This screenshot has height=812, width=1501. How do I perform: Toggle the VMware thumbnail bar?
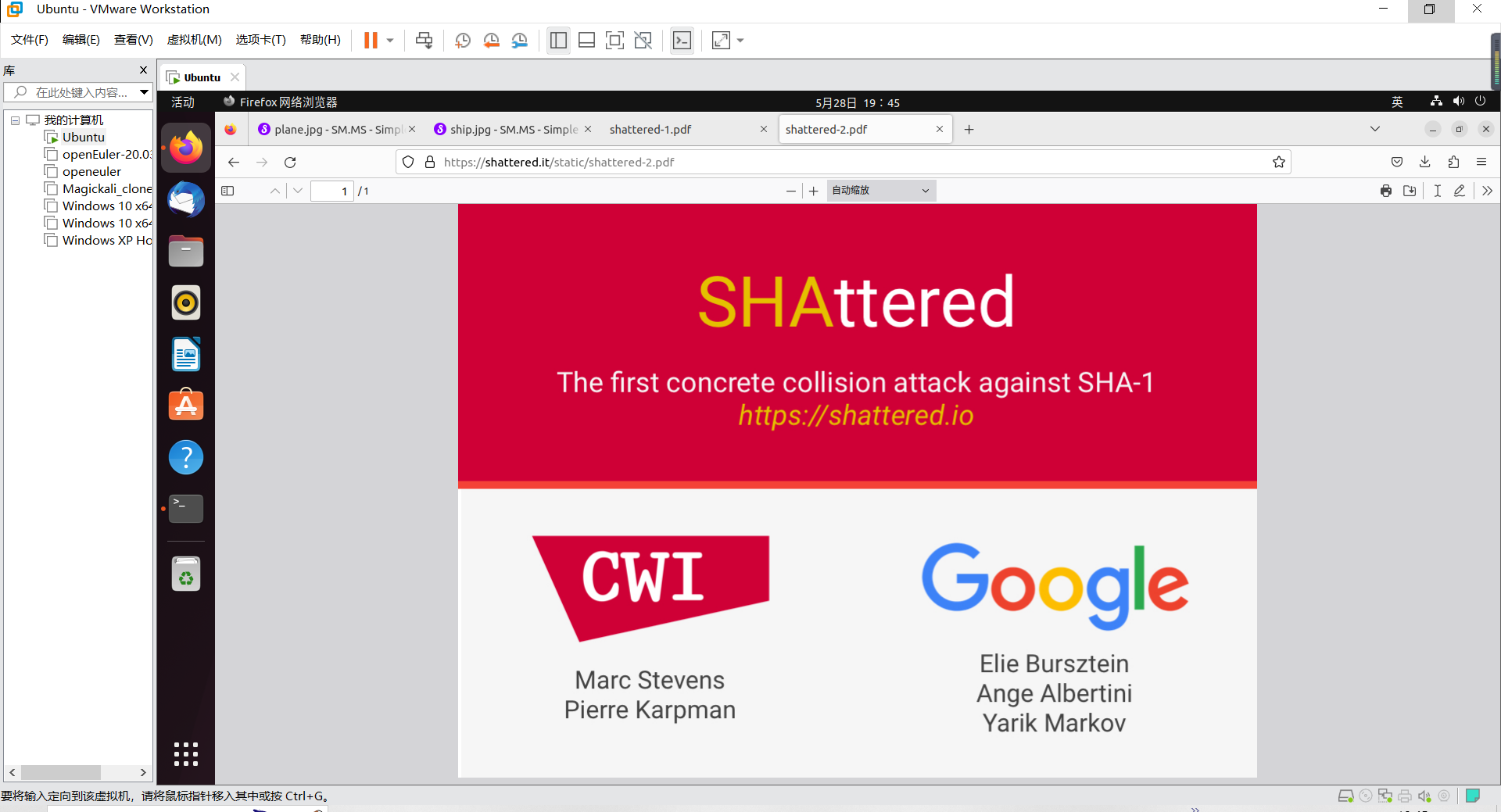[x=587, y=41]
